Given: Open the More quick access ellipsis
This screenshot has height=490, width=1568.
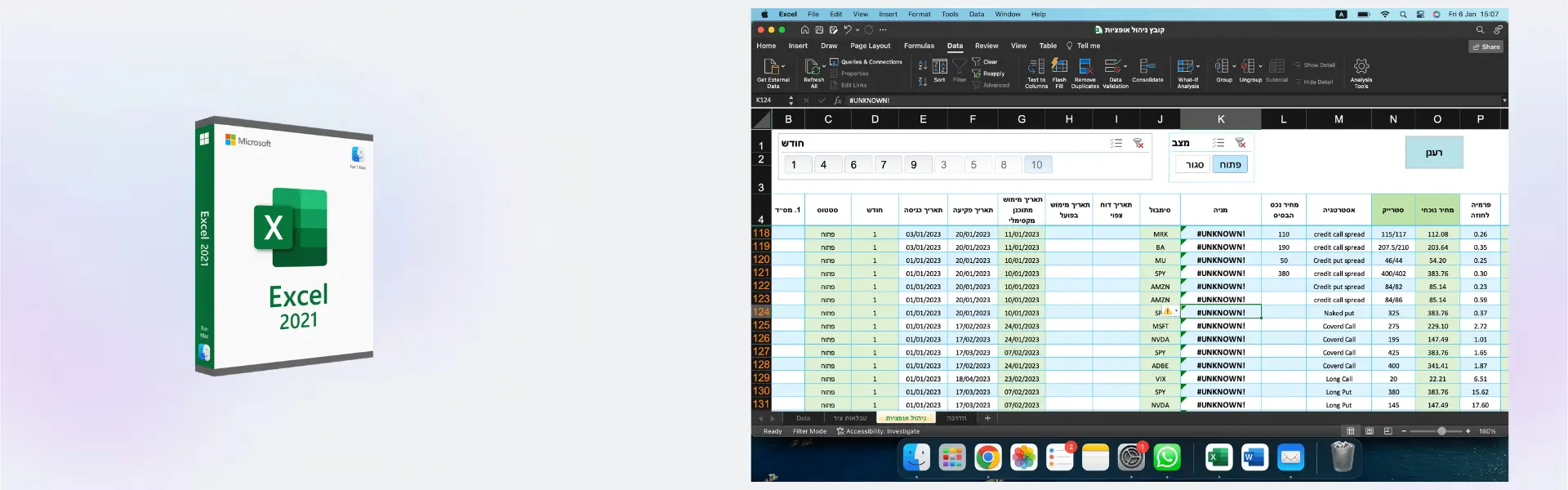Looking at the screenshot, I should click(x=883, y=30).
